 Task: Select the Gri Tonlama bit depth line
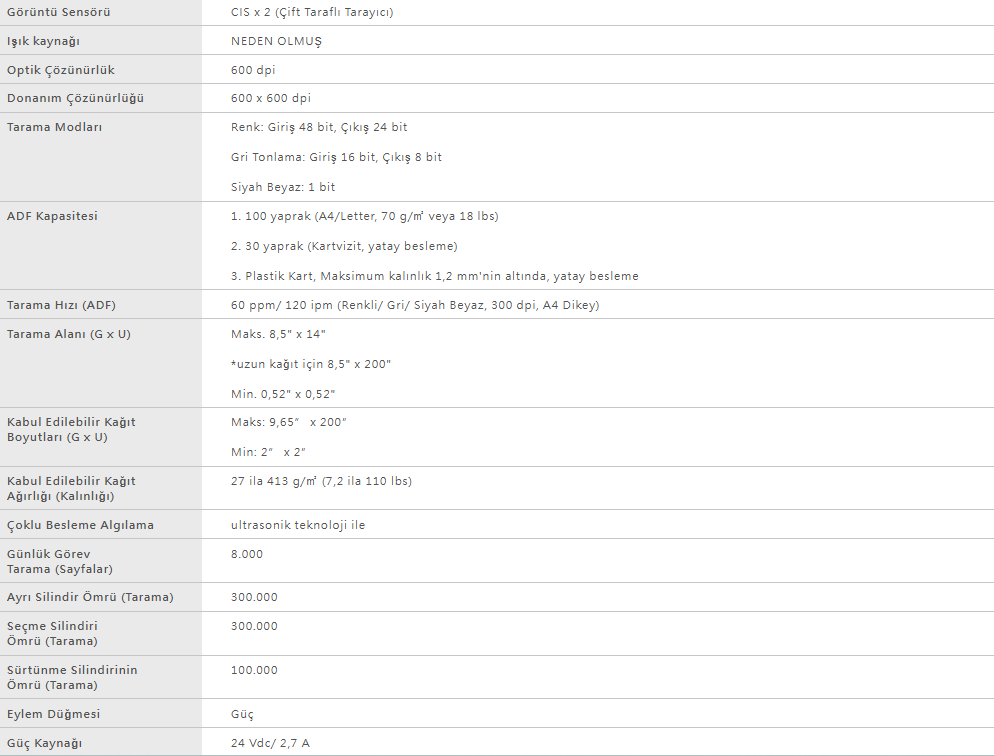336,157
